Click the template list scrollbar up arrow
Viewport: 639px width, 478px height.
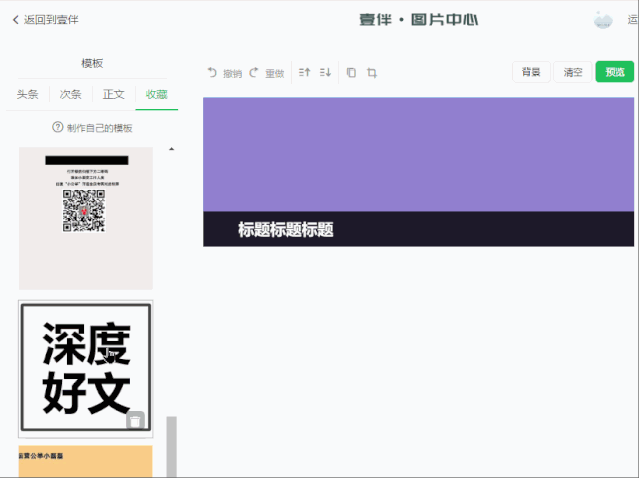point(171,149)
